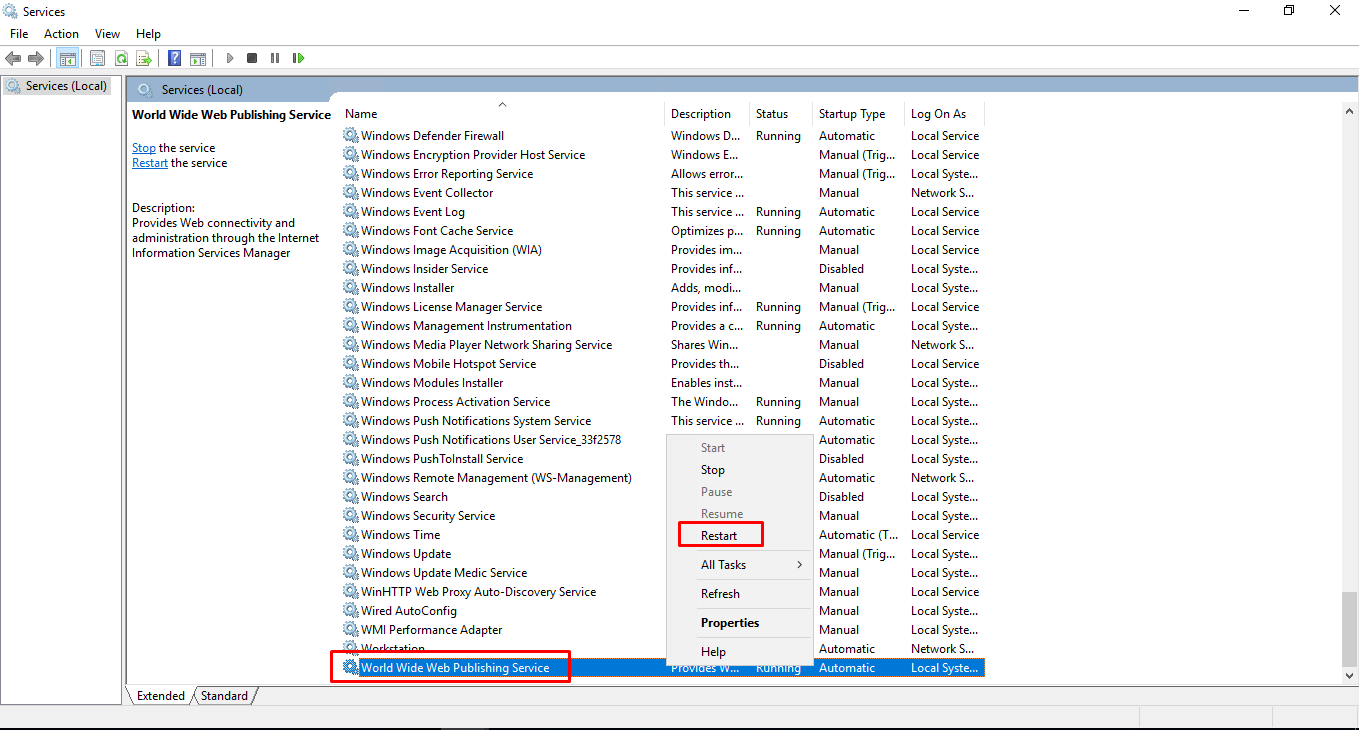The width and height of the screenshot is (1359, 730).
Task: Open Properties from the toolbar icon
Action: coord(97,59)
